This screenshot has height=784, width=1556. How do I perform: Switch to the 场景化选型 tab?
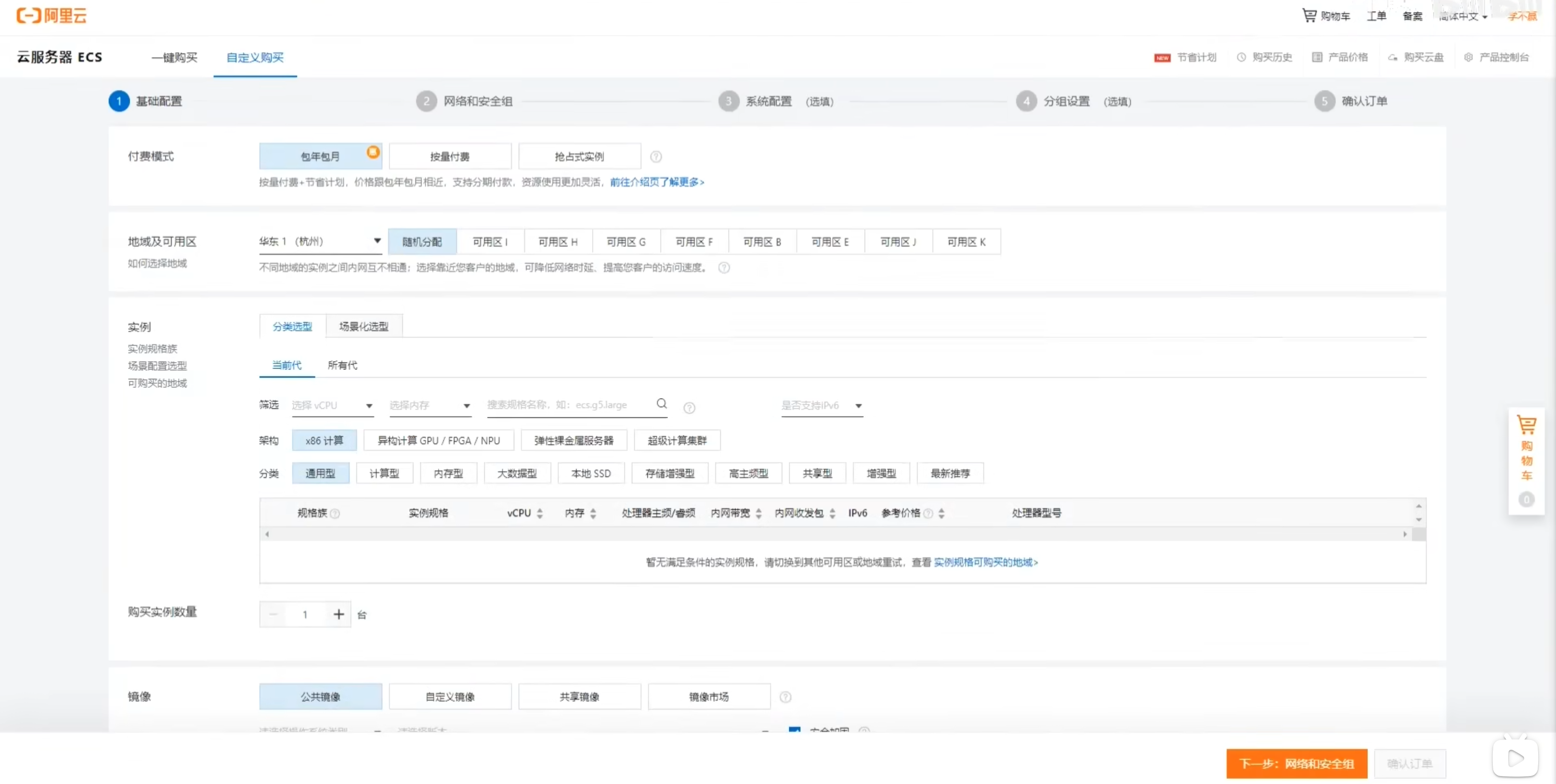363,325
